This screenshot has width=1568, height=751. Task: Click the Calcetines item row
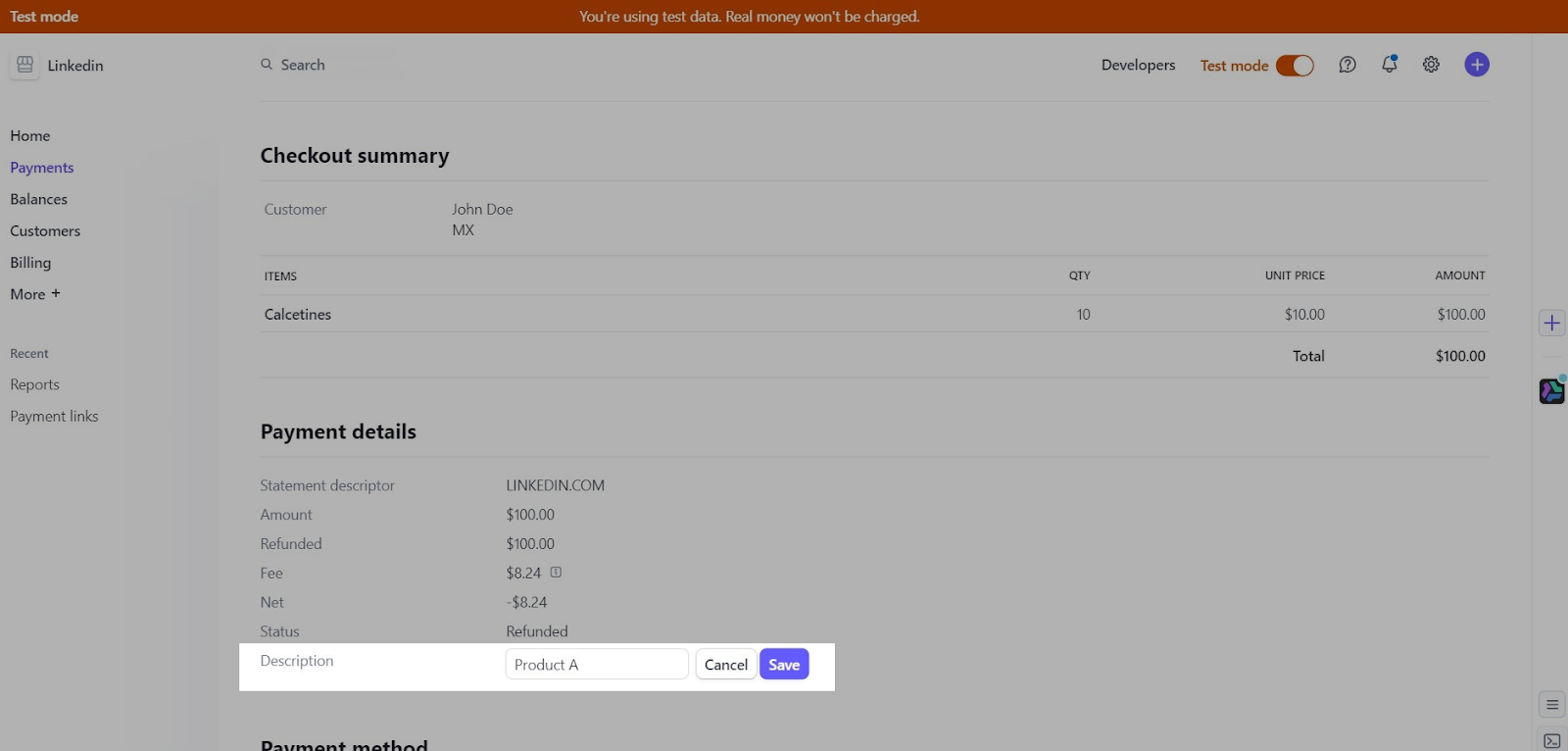[x=874, y=315]
